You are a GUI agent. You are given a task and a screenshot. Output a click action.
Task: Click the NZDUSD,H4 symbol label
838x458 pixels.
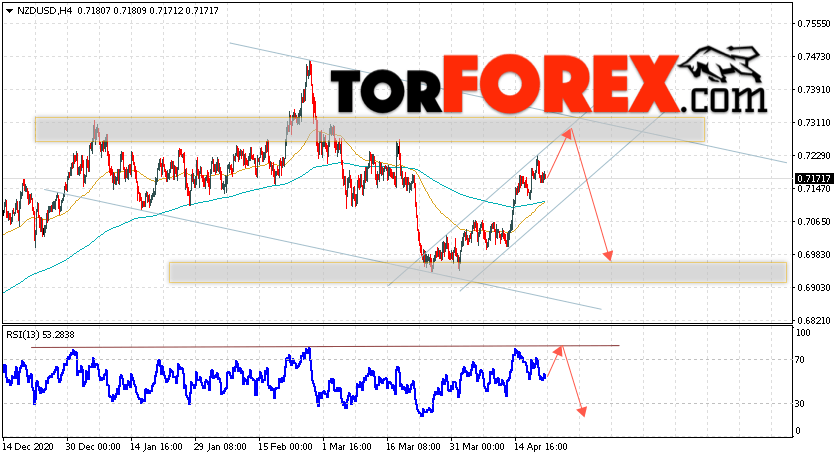(x=45, y=11)
